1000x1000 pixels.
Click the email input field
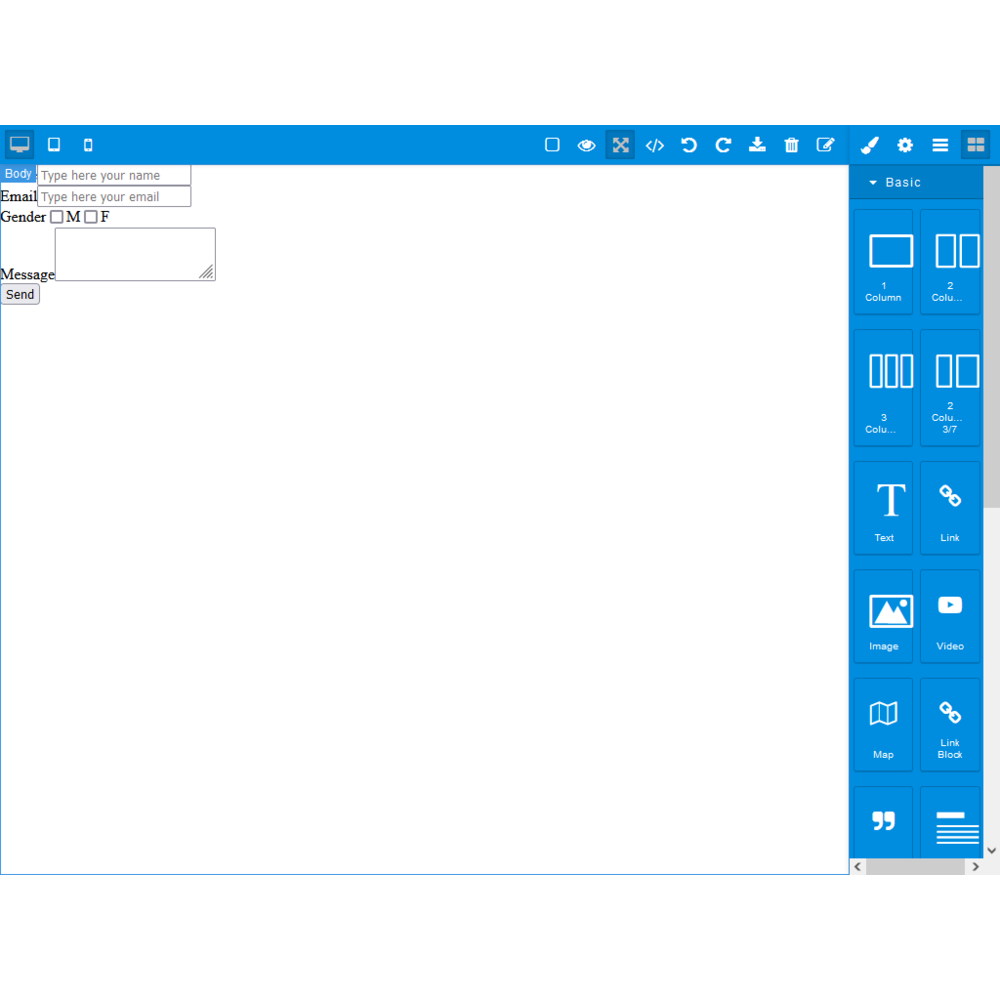pos(114,196)
